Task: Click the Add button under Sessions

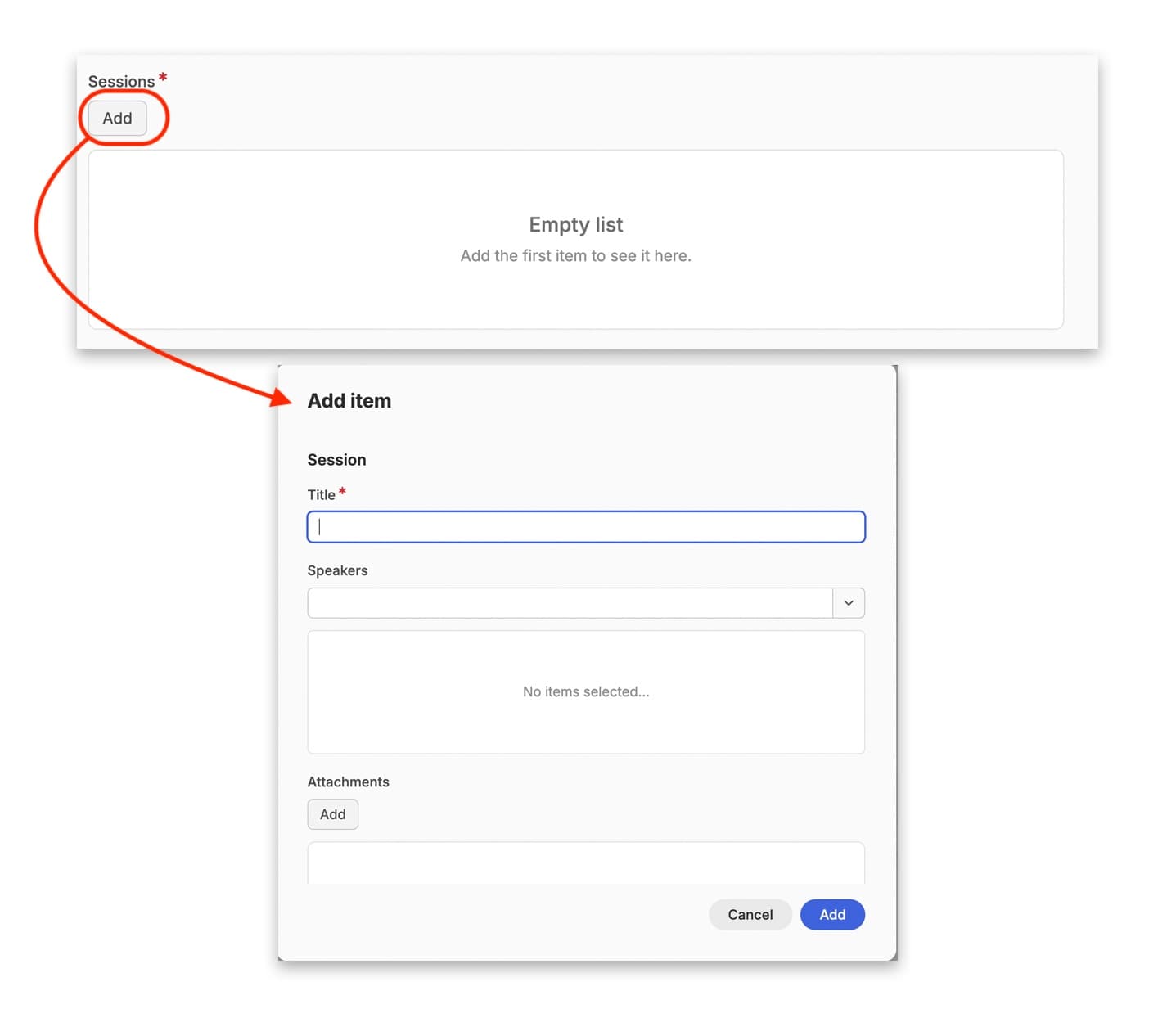Action: pyautogui.click(x=117, y=118)
